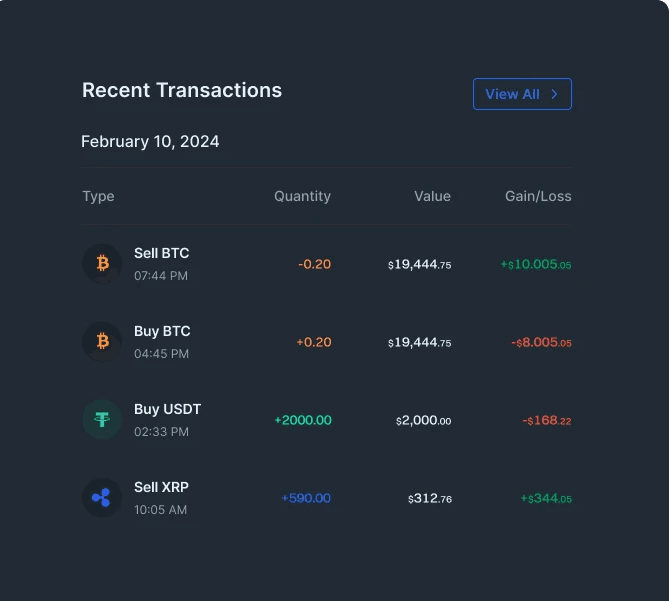
Task: Click the -$8,005.05 loss amount
Action: (541, 343)
